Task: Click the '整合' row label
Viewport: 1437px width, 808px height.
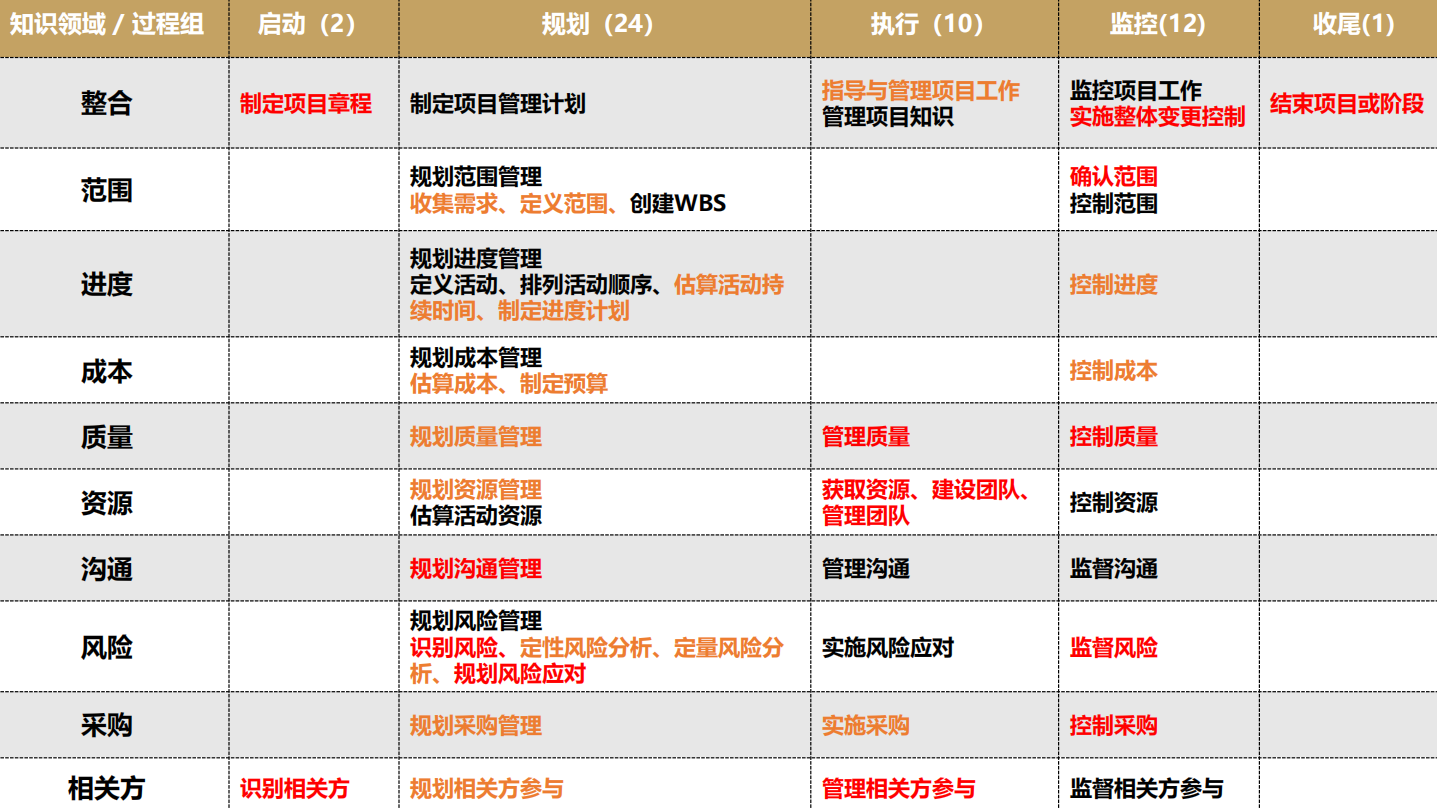Action: [x=106, y=103]
